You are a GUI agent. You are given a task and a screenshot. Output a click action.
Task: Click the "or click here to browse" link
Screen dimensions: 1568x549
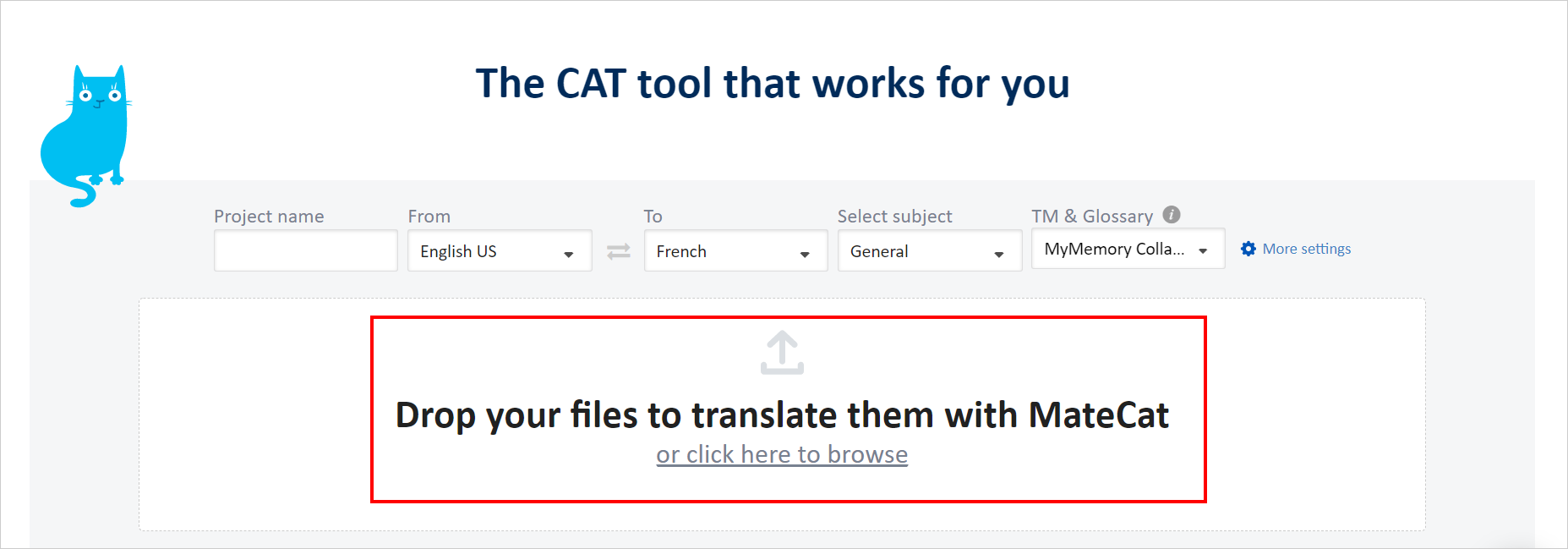point(782,455)
